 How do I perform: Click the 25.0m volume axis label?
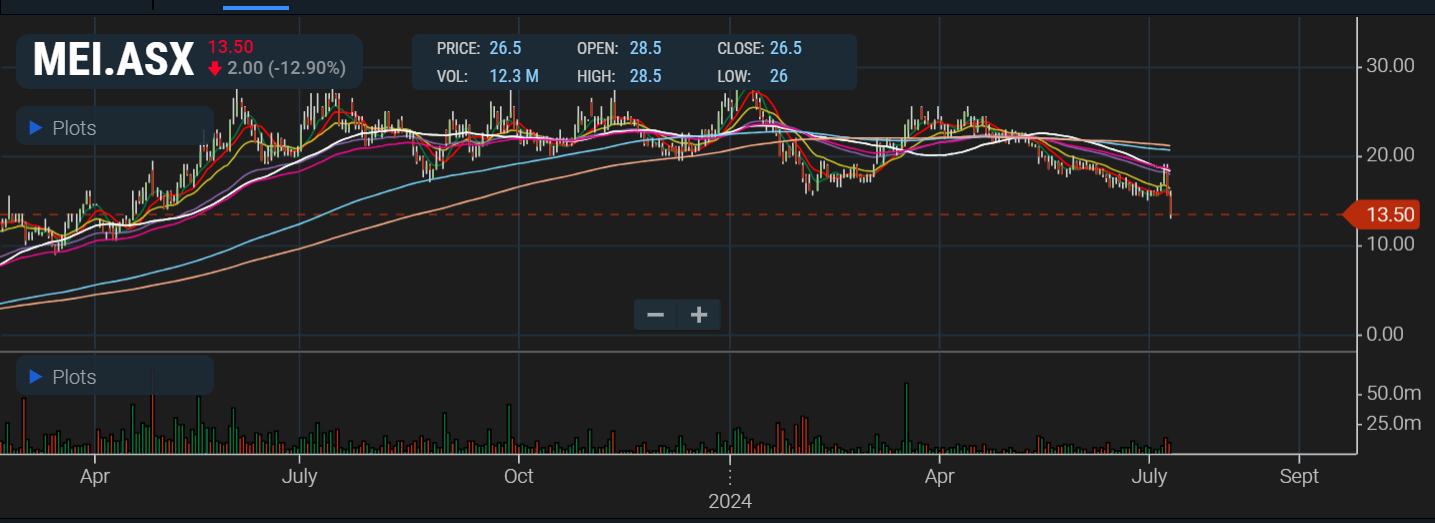[1393, 423]
